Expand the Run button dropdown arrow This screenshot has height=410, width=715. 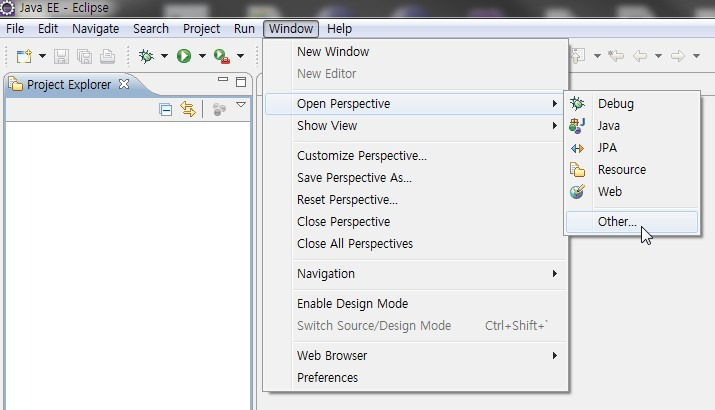[202, 56]
